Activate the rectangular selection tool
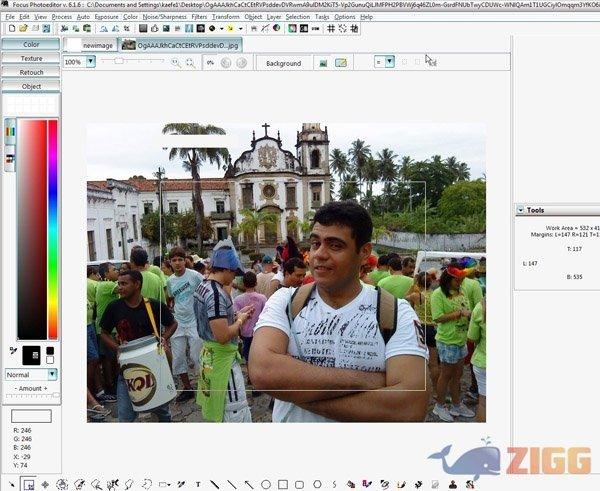The image size is (600, 491). point(28,484)
